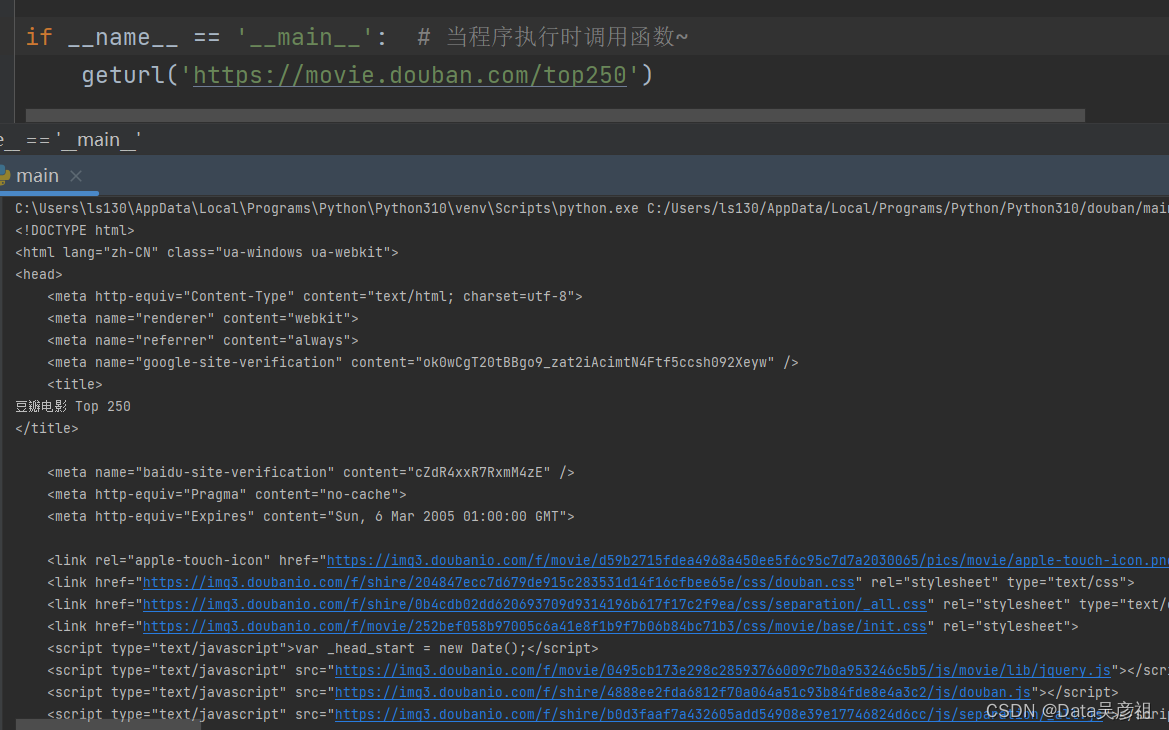Open the jquery.js script link

[x=722, y=670]
